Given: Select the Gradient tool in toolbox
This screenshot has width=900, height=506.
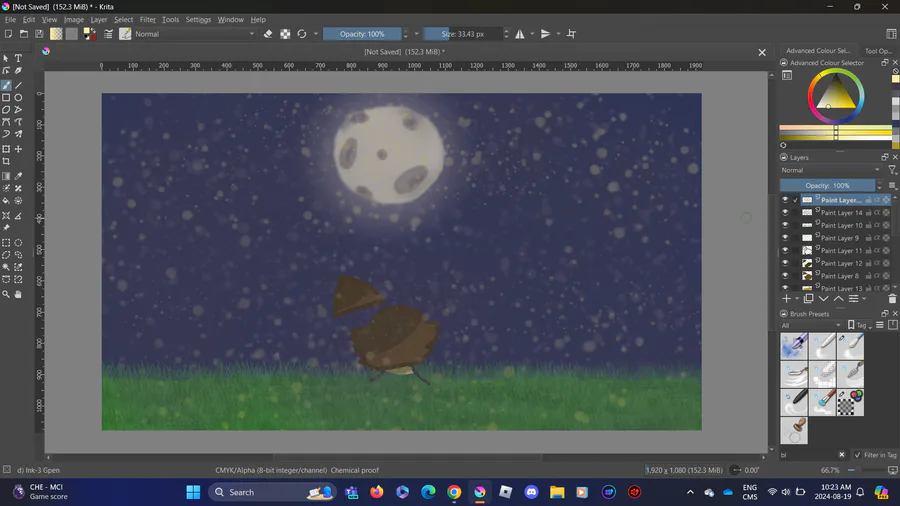Looking at the screenshot, I should click(x=6, y=176).
